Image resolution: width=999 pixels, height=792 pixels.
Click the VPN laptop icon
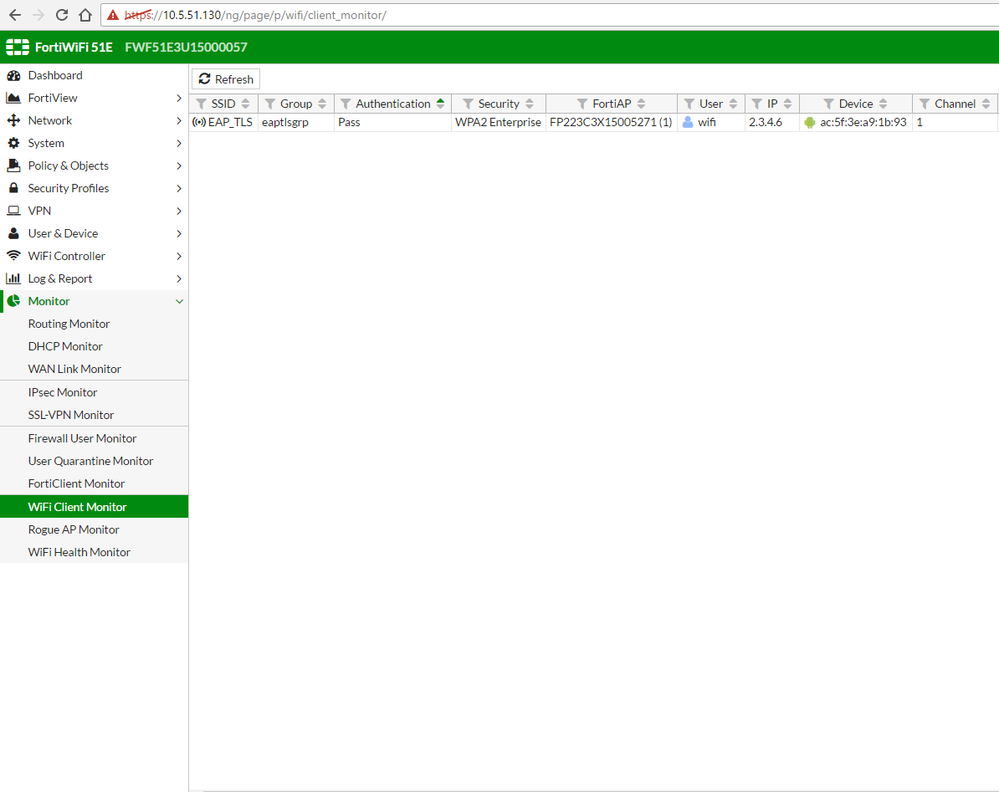pyautogui.click(x=13, y=210)
